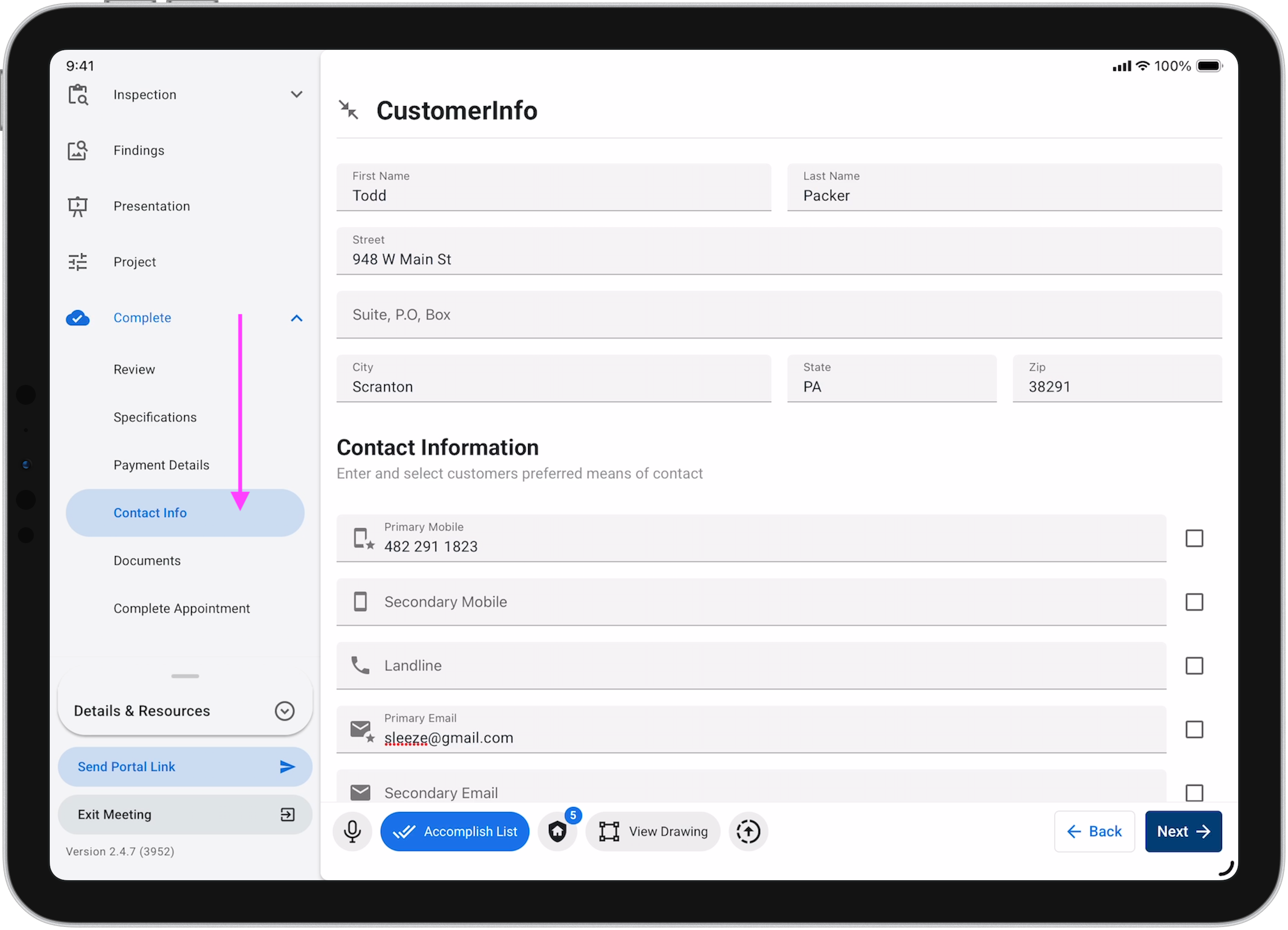Click the Exit Meeting door icon
This screenshot has height=930, width=1288.
(x=287, y=814)
